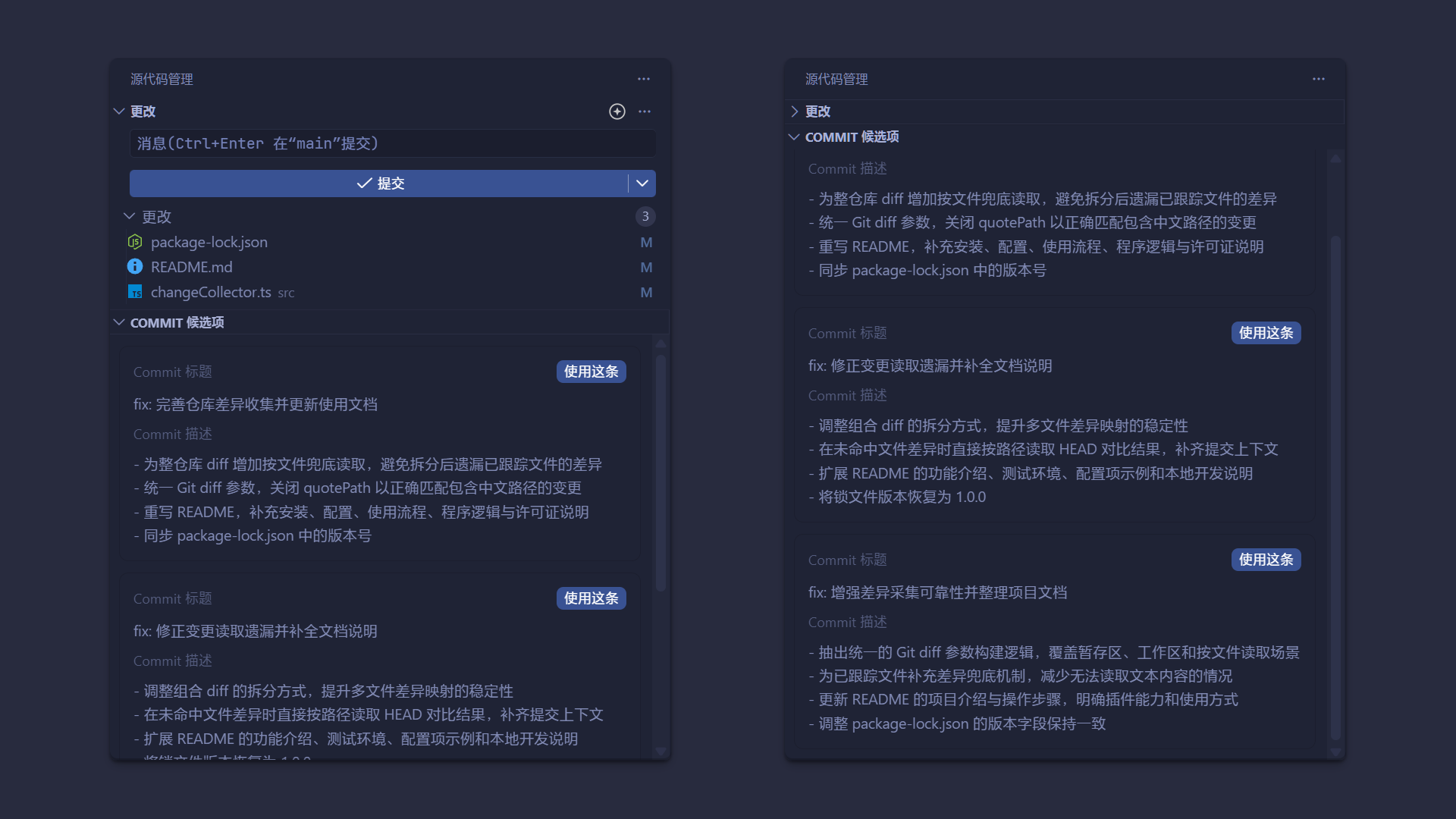Viewport: 1456px width, 819px height.
Task: Click '抽出统一的 Git diff 参数构建逻辑' description line
Action: [x=1054, y=652]
